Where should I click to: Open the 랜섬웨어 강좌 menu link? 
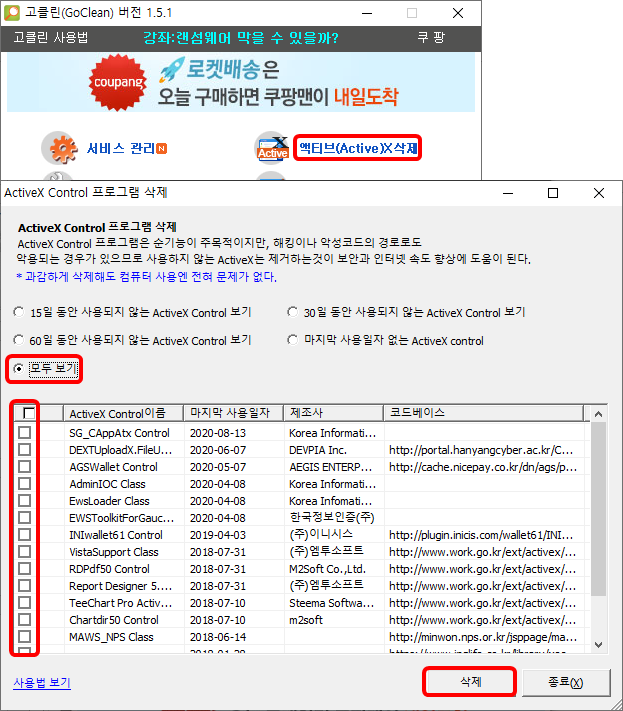(241, 38)
